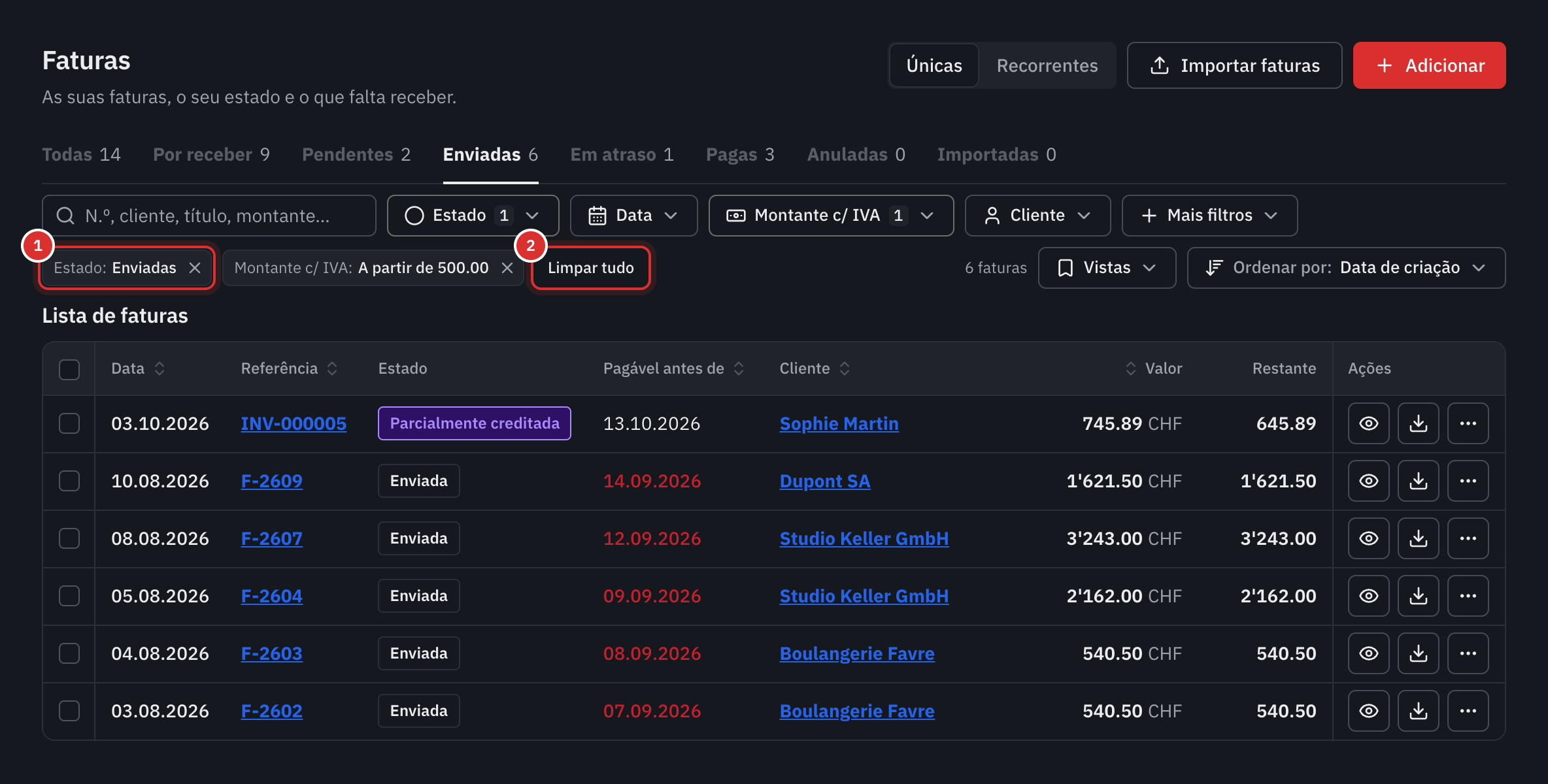Open more actions for invoice F-2607
Viewport: 1548px width, 784px height.
1468,538
